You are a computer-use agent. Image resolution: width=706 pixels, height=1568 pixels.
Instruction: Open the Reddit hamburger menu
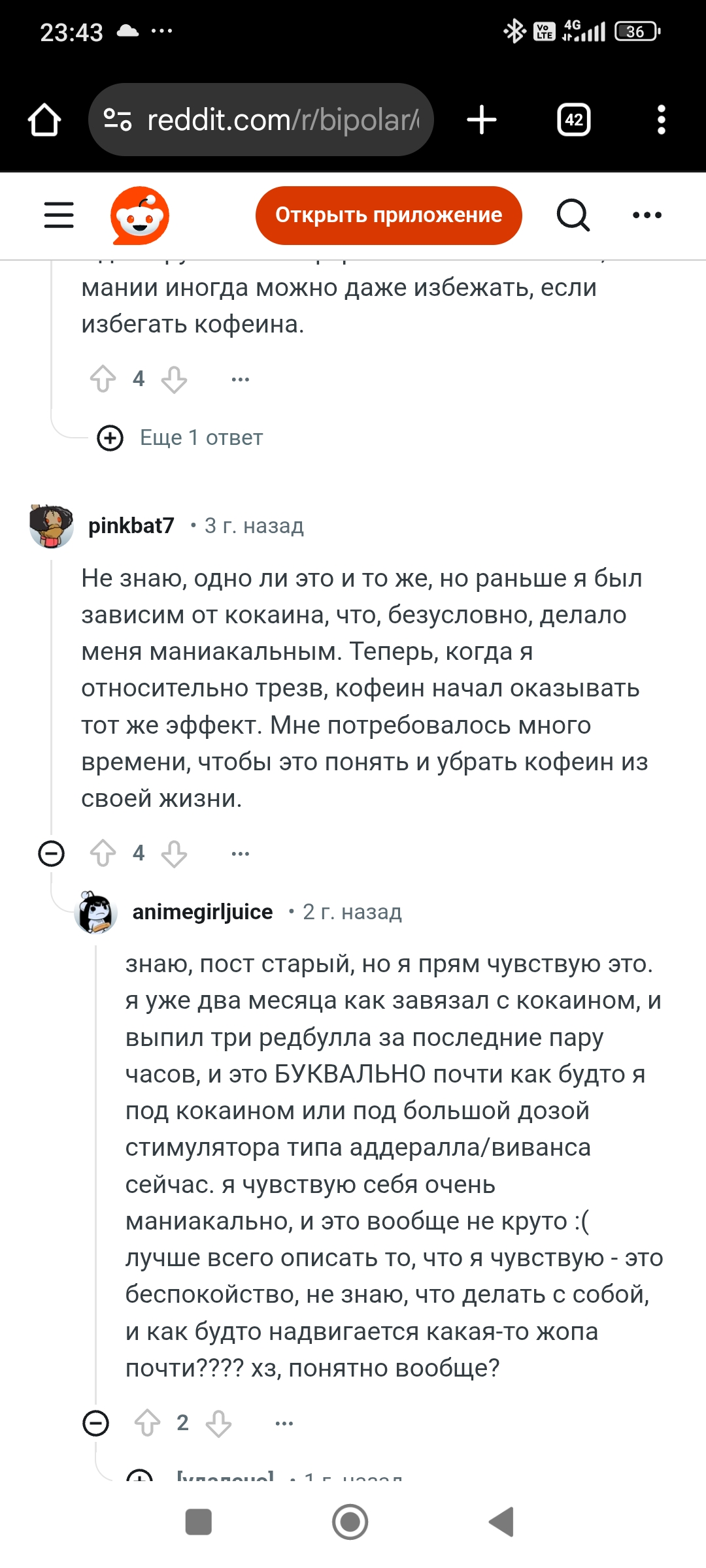pyautogui.click(x=59, y=215)
